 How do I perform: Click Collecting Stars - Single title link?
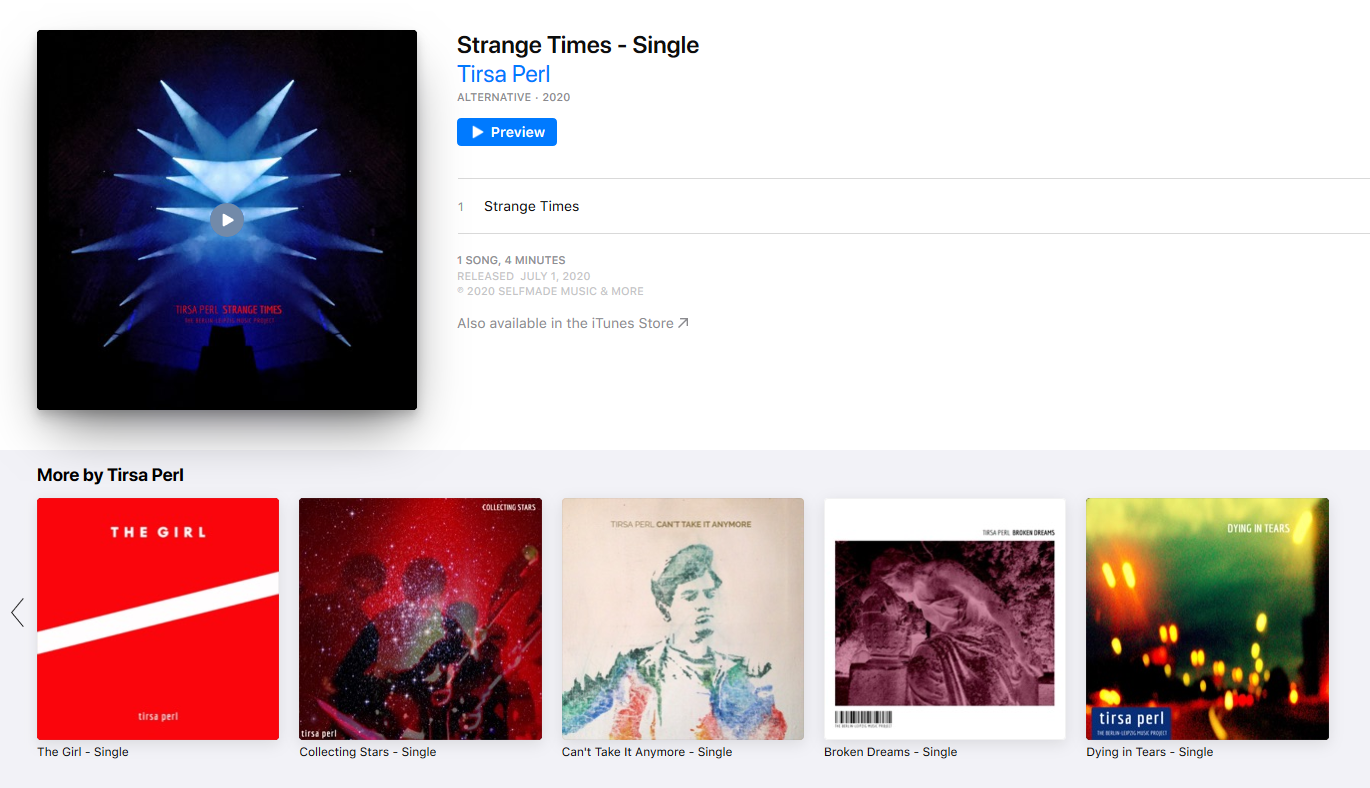tap(368, 752)
